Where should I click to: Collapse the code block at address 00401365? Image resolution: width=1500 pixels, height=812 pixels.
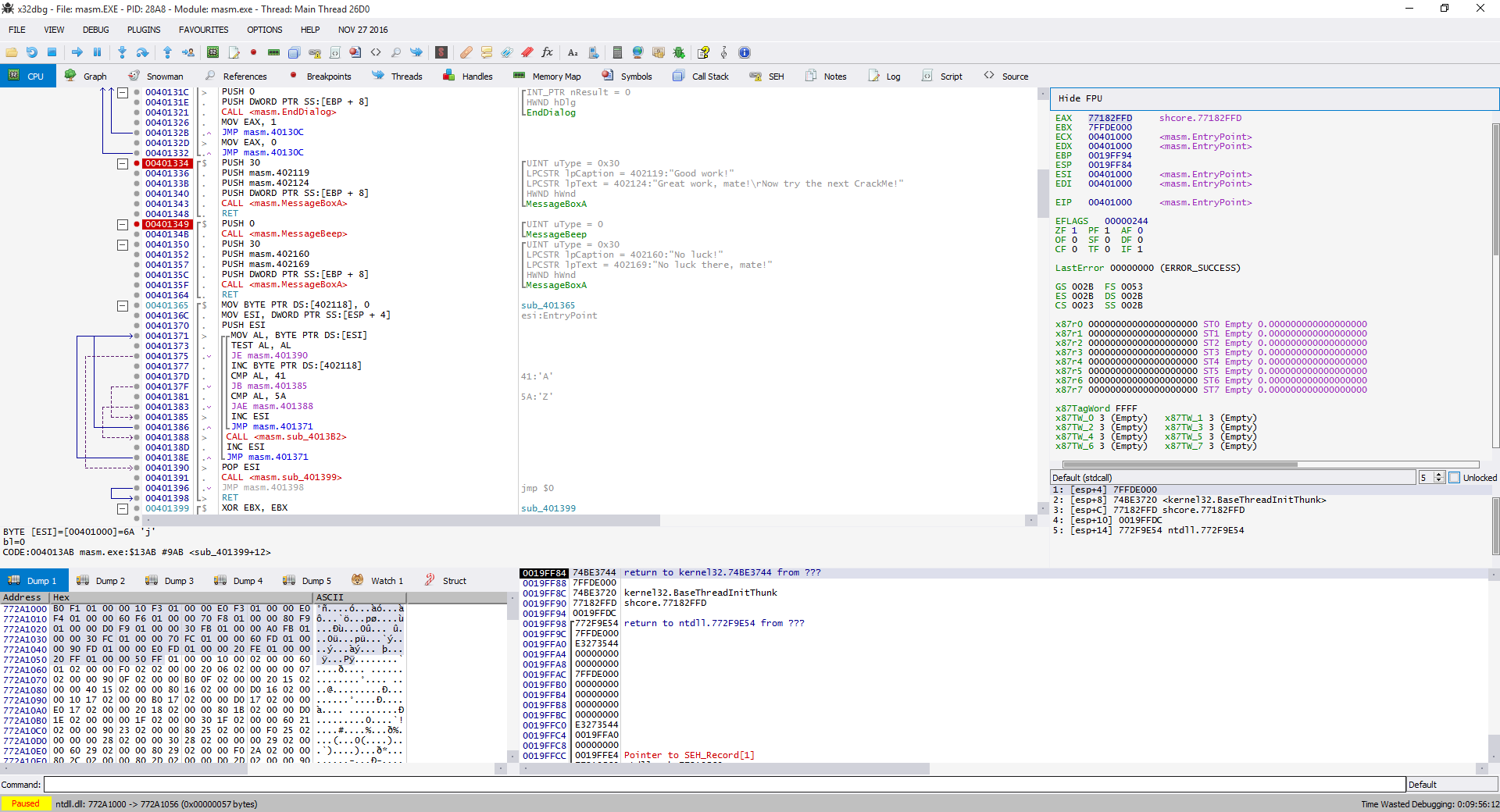point(123,305)
